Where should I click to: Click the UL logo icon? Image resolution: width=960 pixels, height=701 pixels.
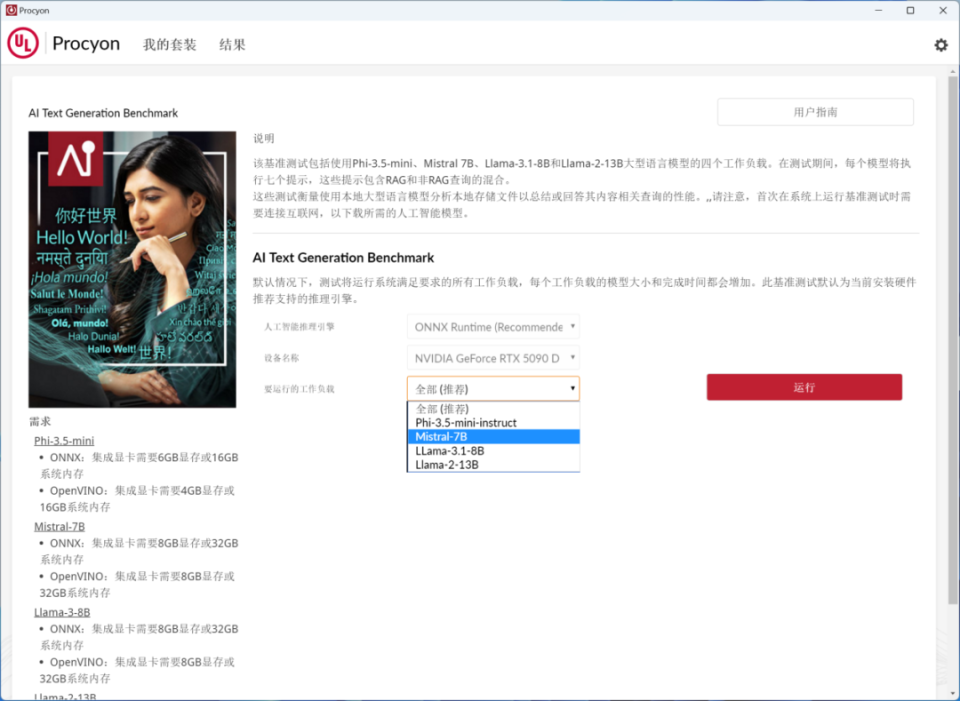23,43
